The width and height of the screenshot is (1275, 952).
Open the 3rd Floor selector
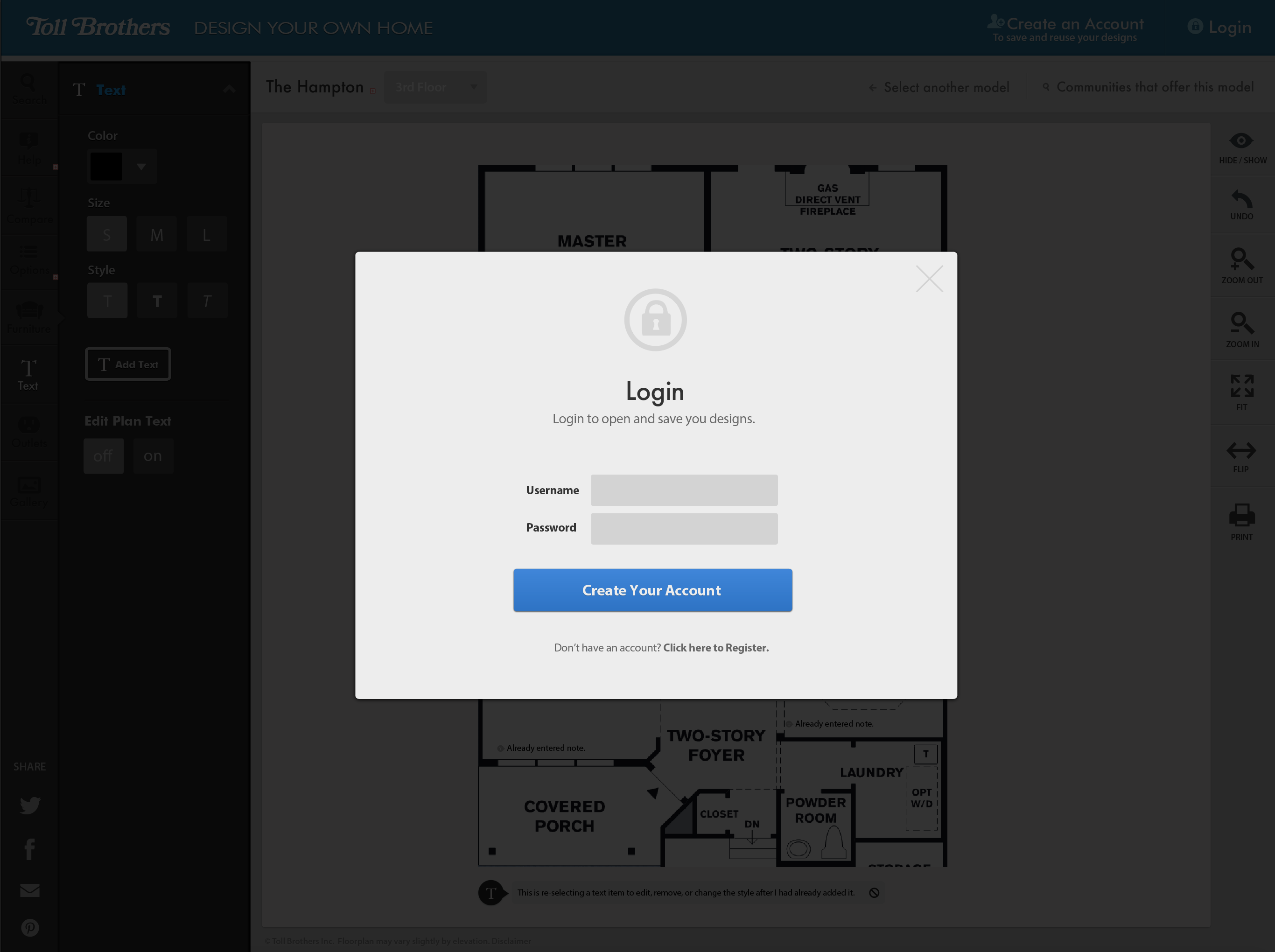tap(435, 87)
